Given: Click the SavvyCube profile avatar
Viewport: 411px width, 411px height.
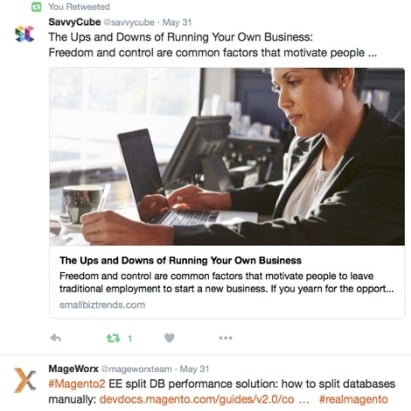Looking at the screenshot, I should point(25,34).
